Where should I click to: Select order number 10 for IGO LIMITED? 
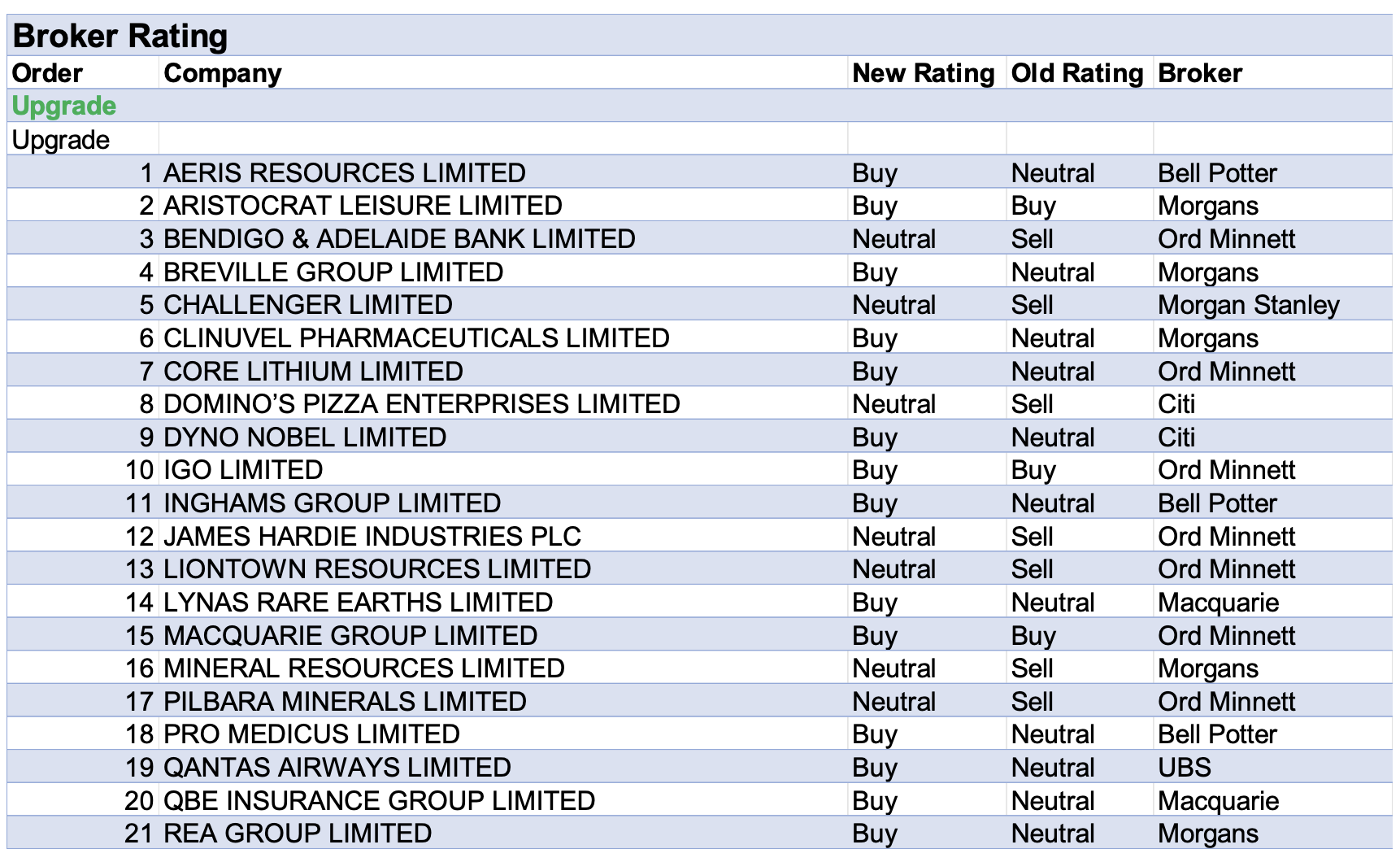coord(139,470)
